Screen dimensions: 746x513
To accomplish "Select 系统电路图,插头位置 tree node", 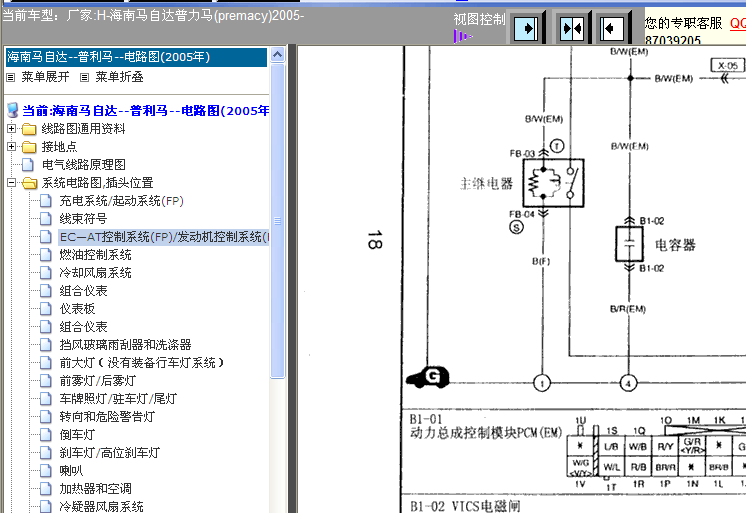I will [x=98, y=183].
